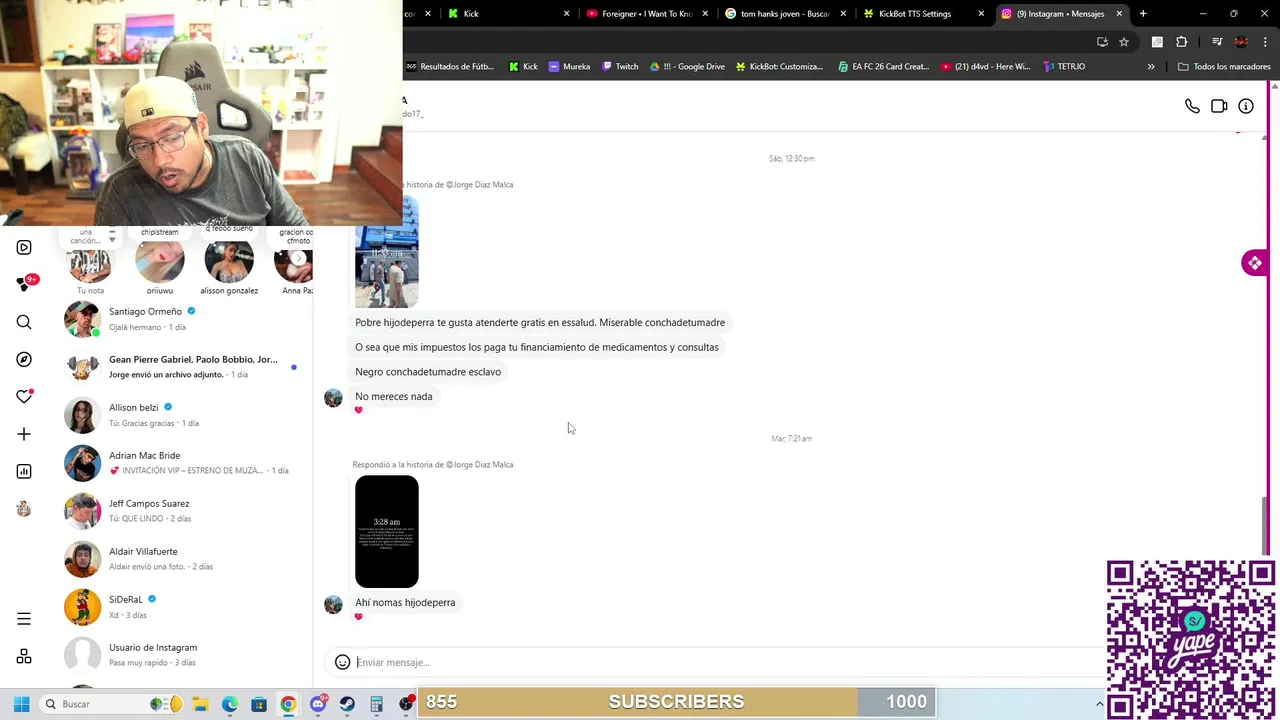Open Todos los marcadores folder
1280x720 pixels.
[1224, 67]
